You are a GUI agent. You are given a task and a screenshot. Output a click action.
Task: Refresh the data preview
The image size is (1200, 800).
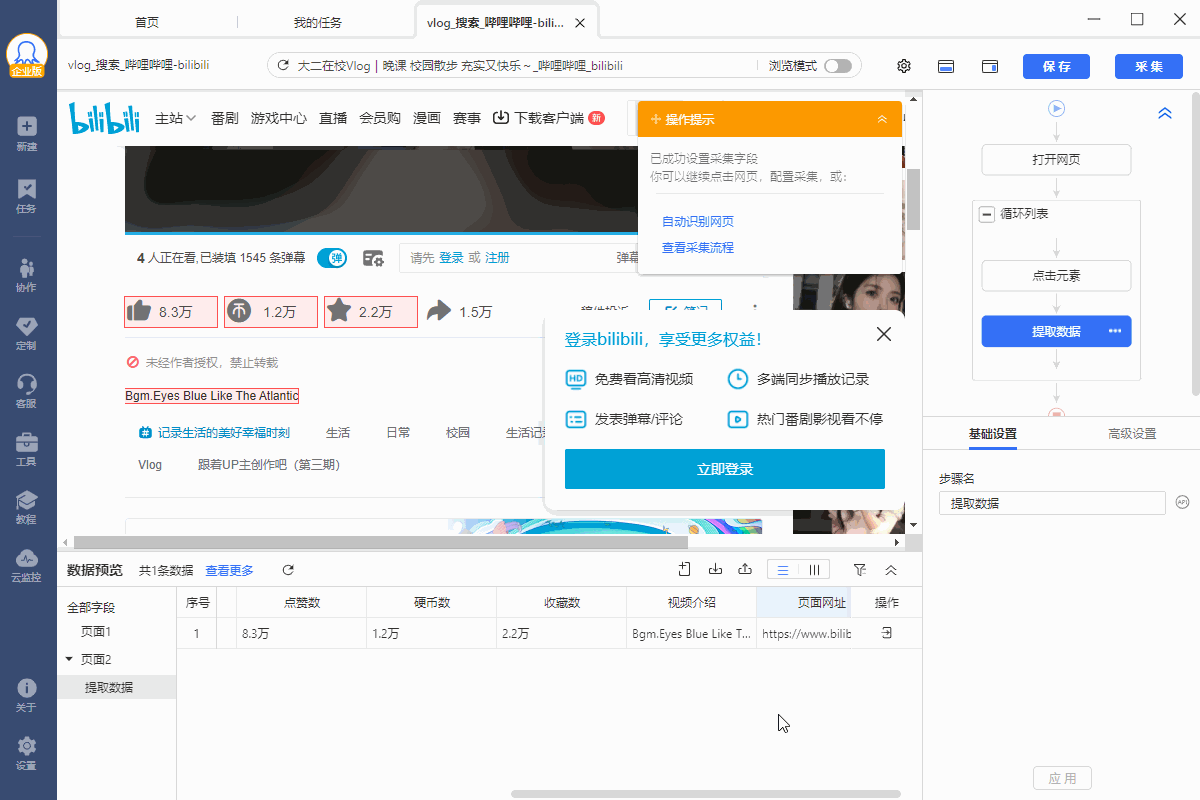click(288, 570)
